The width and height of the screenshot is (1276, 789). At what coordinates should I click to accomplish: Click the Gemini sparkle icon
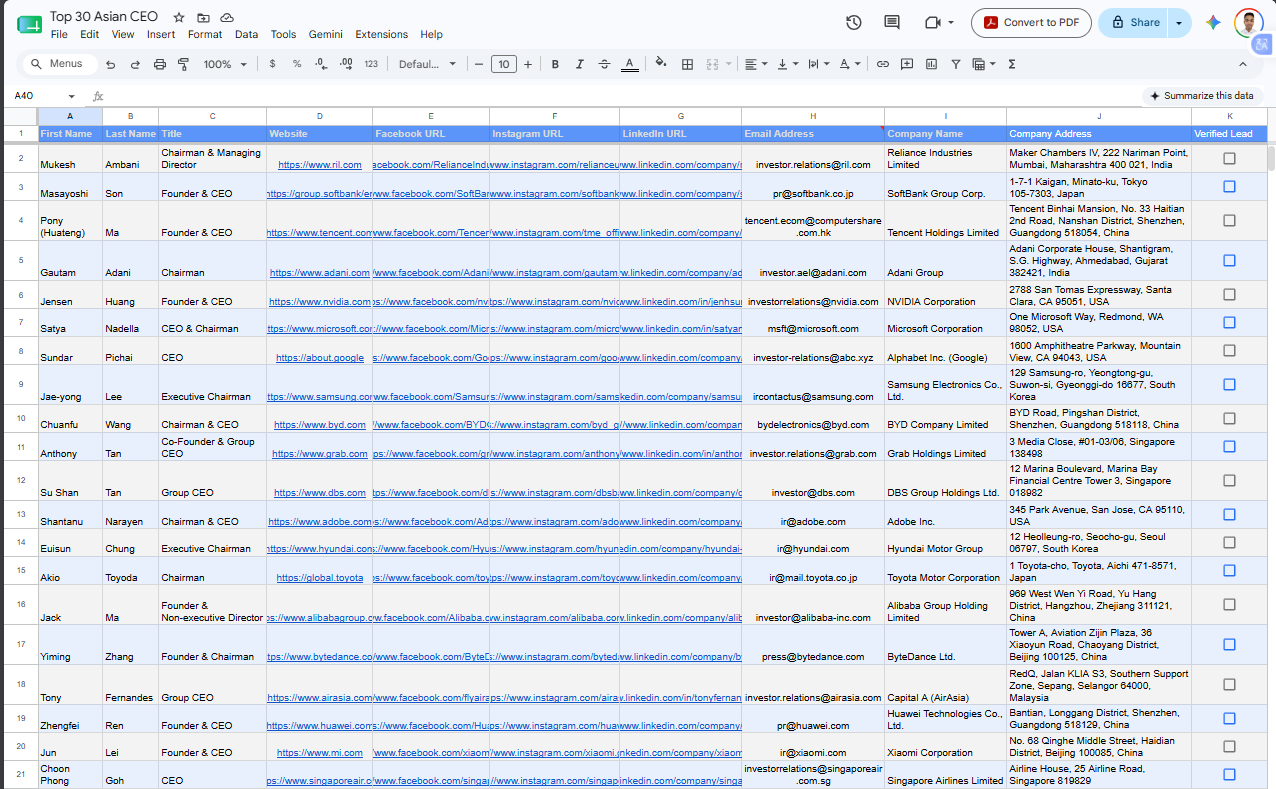[x=1213, y=22]
